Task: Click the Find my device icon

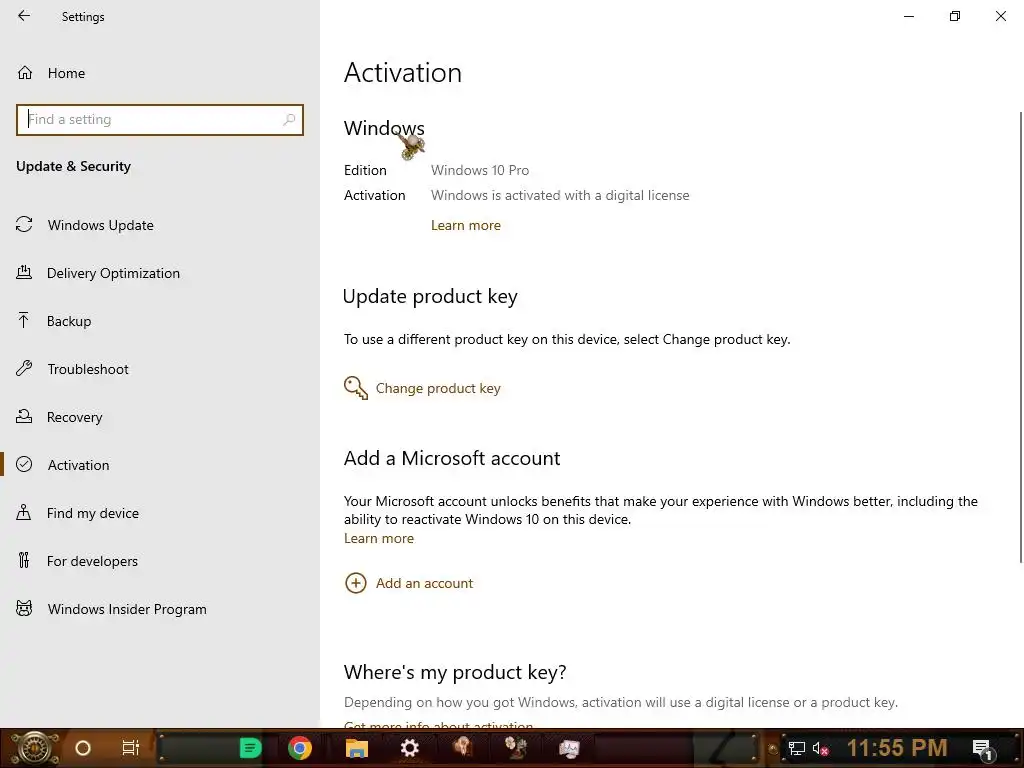Action: coord(24,512)
